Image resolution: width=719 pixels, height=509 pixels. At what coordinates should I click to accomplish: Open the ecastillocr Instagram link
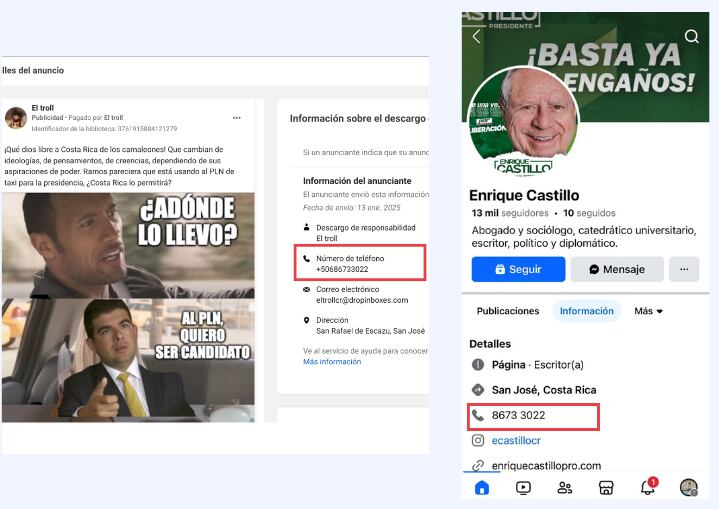[518, 440]
